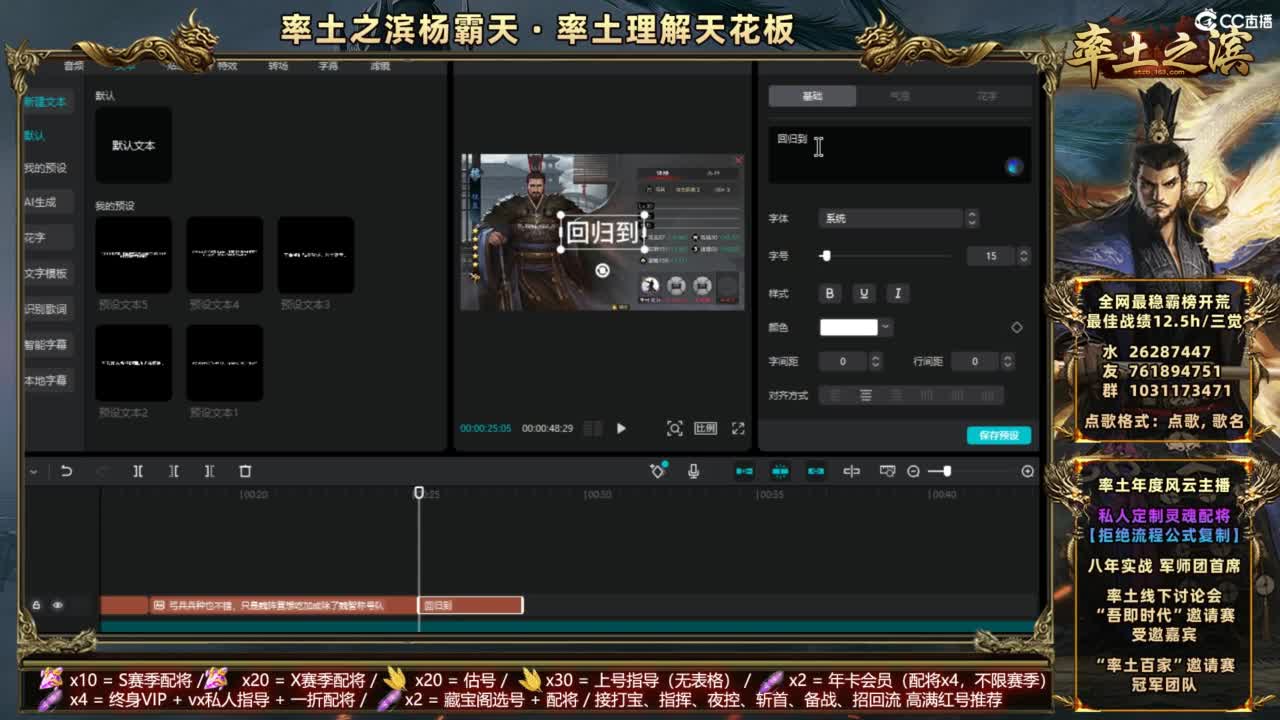
Task: Step the 行间距 spinner arrows
Action: click(x=1008, y=361)
